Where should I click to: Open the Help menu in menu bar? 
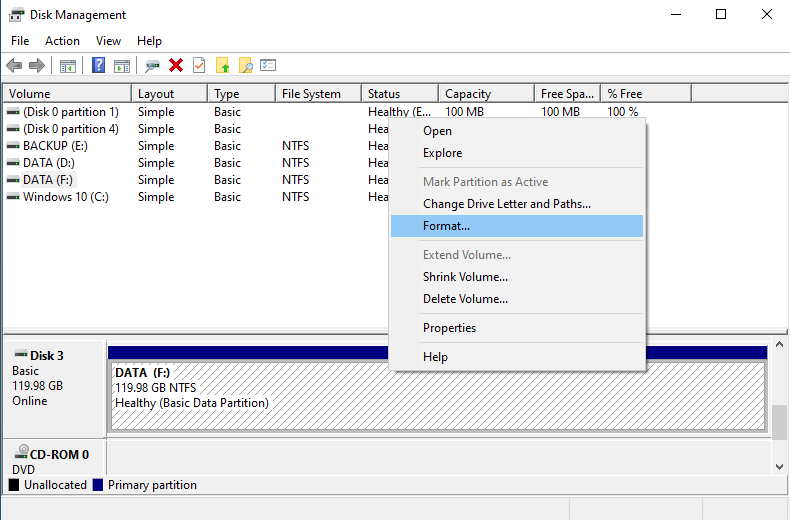(149, 41)
